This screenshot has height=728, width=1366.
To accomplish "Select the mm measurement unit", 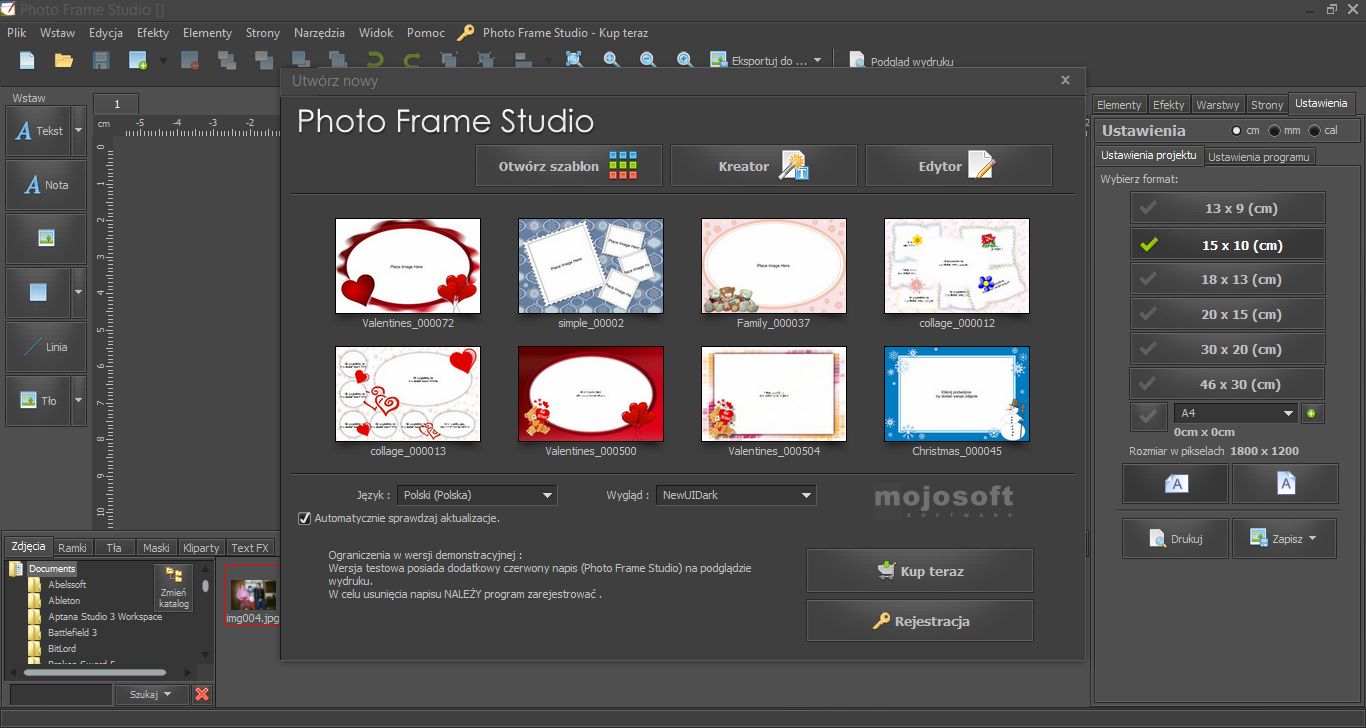I will [x=1276, y=130].
